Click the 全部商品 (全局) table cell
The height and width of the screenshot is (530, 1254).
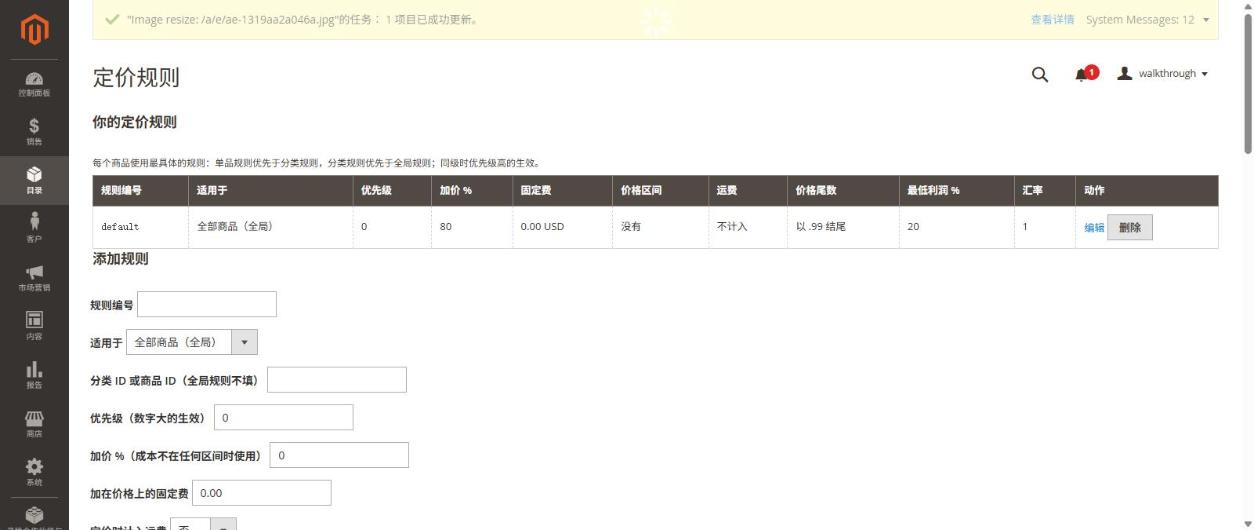pos(270,228)
